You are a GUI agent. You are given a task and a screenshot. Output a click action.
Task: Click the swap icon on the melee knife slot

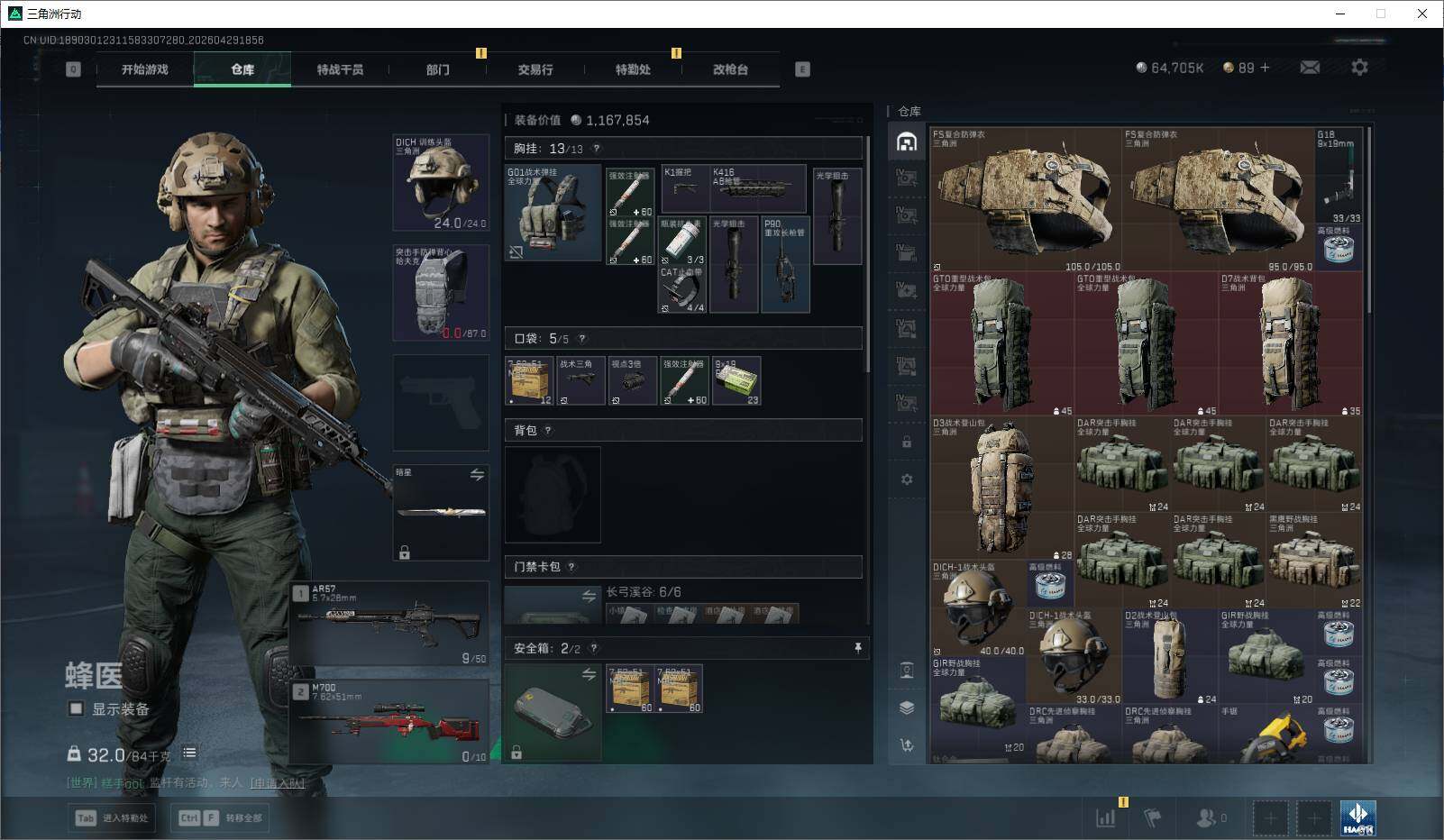click(477, 475)
